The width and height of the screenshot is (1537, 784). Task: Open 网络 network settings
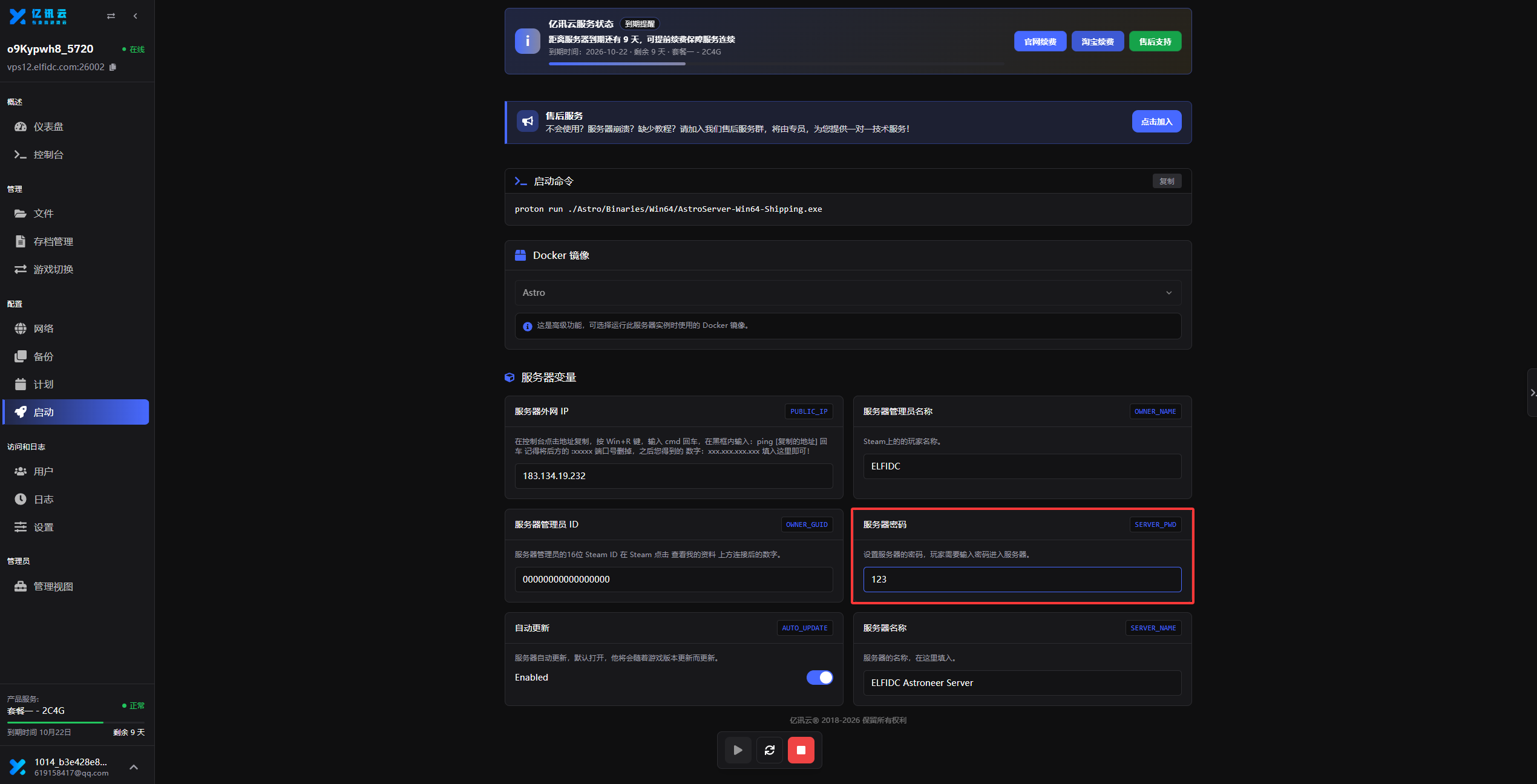[76, 328]
